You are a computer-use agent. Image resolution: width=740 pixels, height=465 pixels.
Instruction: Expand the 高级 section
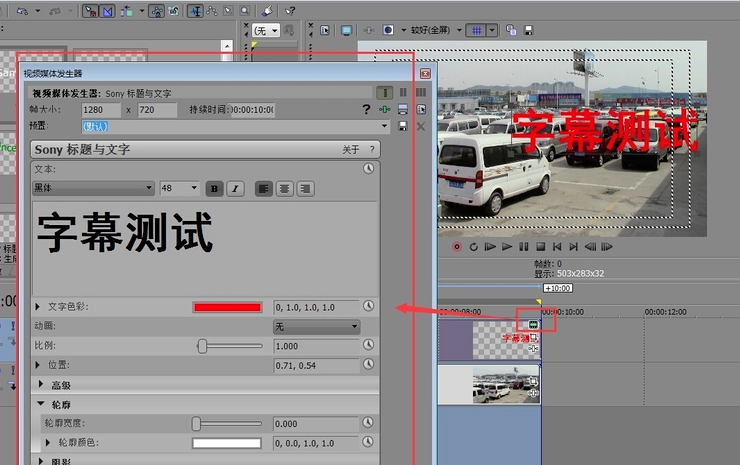click(41, 385)
